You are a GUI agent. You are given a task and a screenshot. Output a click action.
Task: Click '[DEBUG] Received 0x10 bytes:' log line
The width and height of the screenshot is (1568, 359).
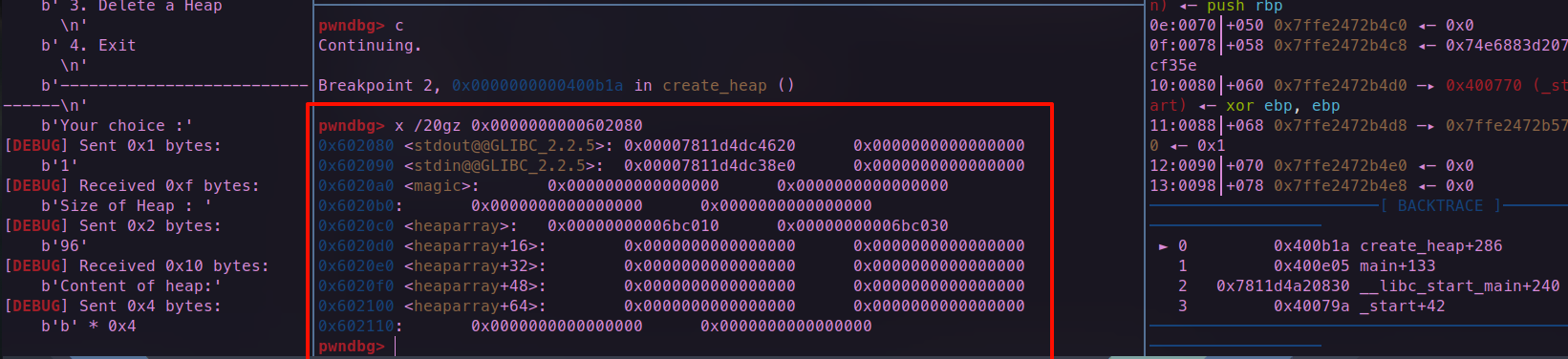[x=137, y=265]
